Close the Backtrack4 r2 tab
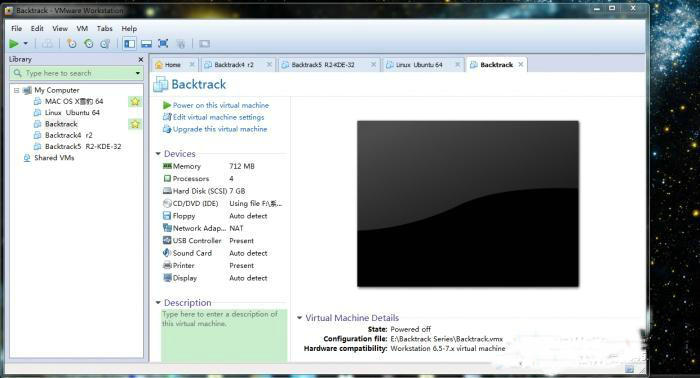This screenshot has width=700, height=378. pyautogui.click(x=269, y=65)
